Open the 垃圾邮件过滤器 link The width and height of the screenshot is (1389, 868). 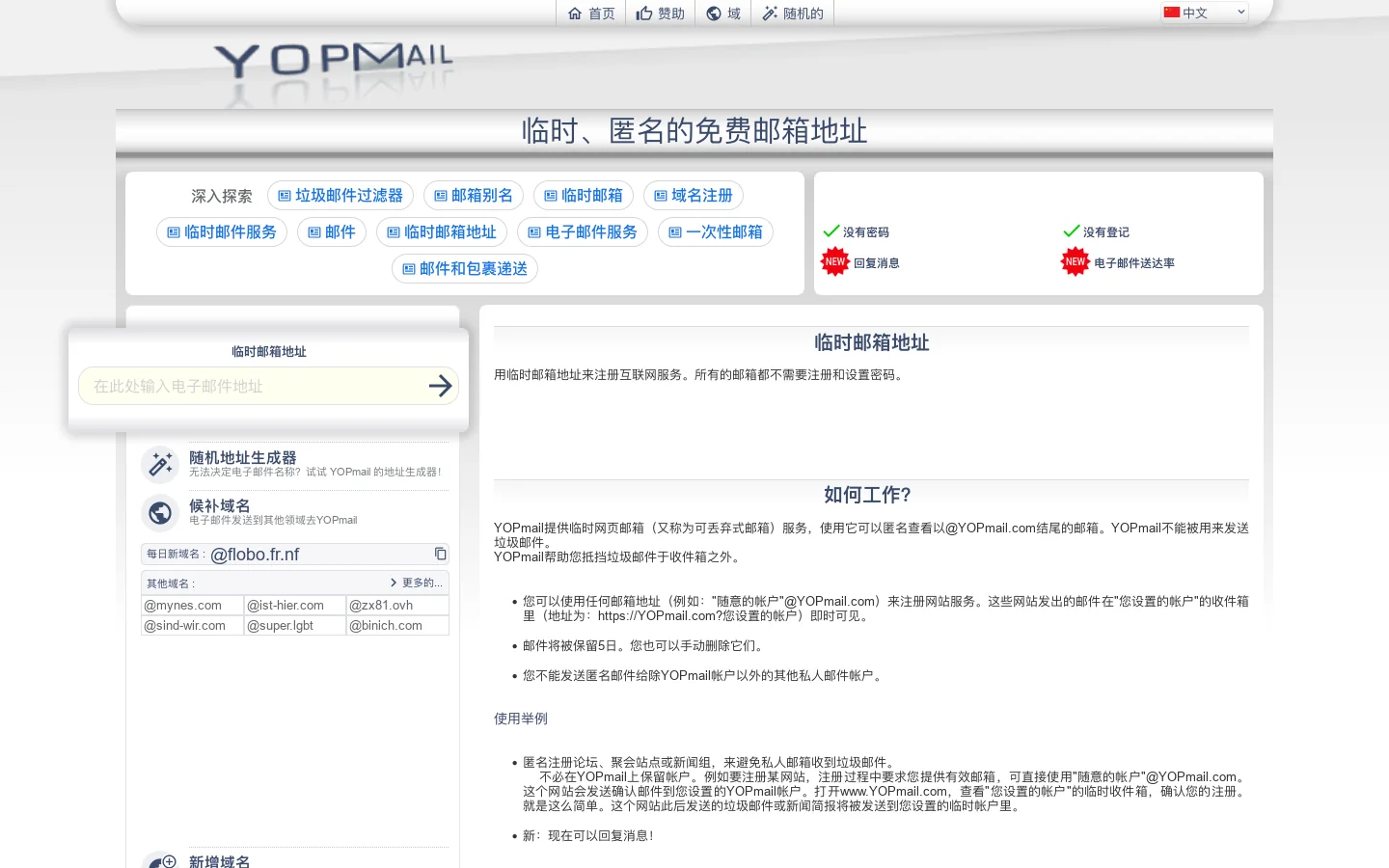(340, 196)
